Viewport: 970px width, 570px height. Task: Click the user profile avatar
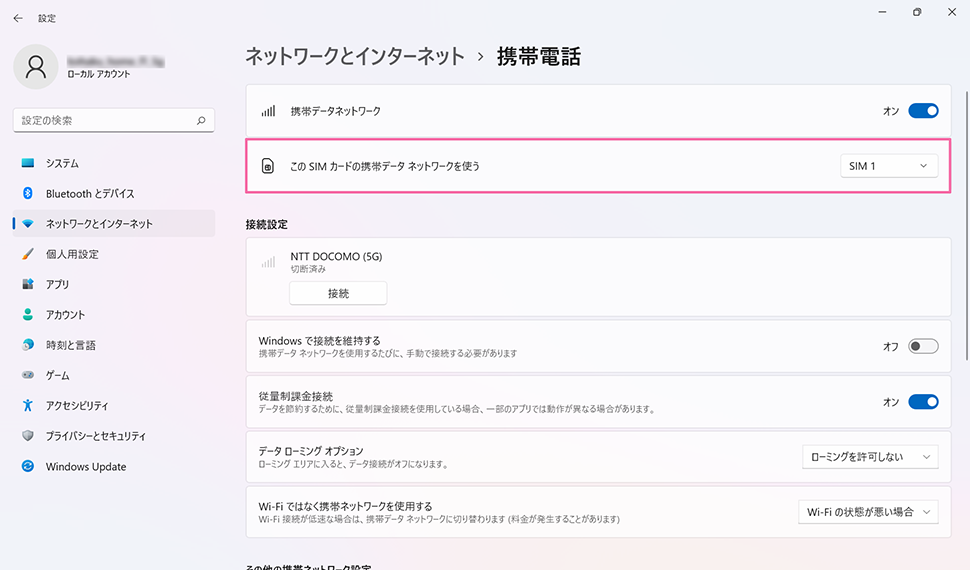tap(36, 67)
